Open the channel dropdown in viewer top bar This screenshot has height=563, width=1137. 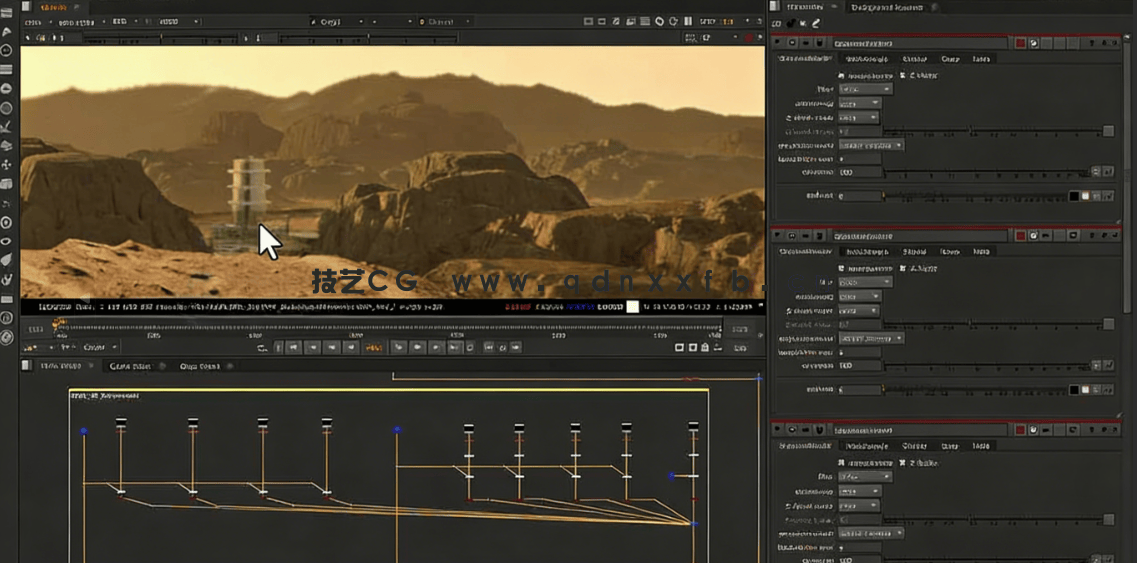(446, 21)
